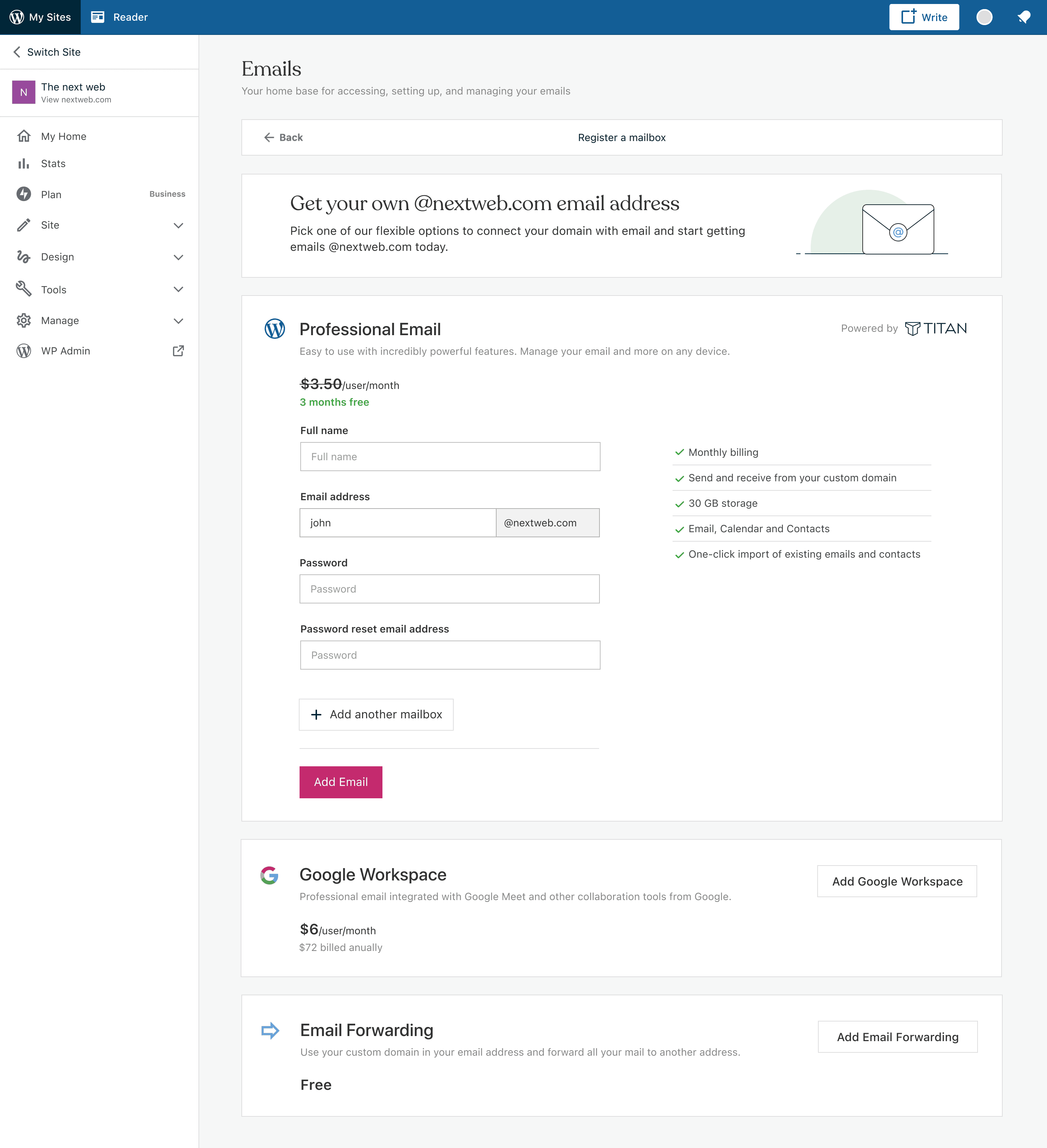Expand the Manage menu chevron

(178, 321)
